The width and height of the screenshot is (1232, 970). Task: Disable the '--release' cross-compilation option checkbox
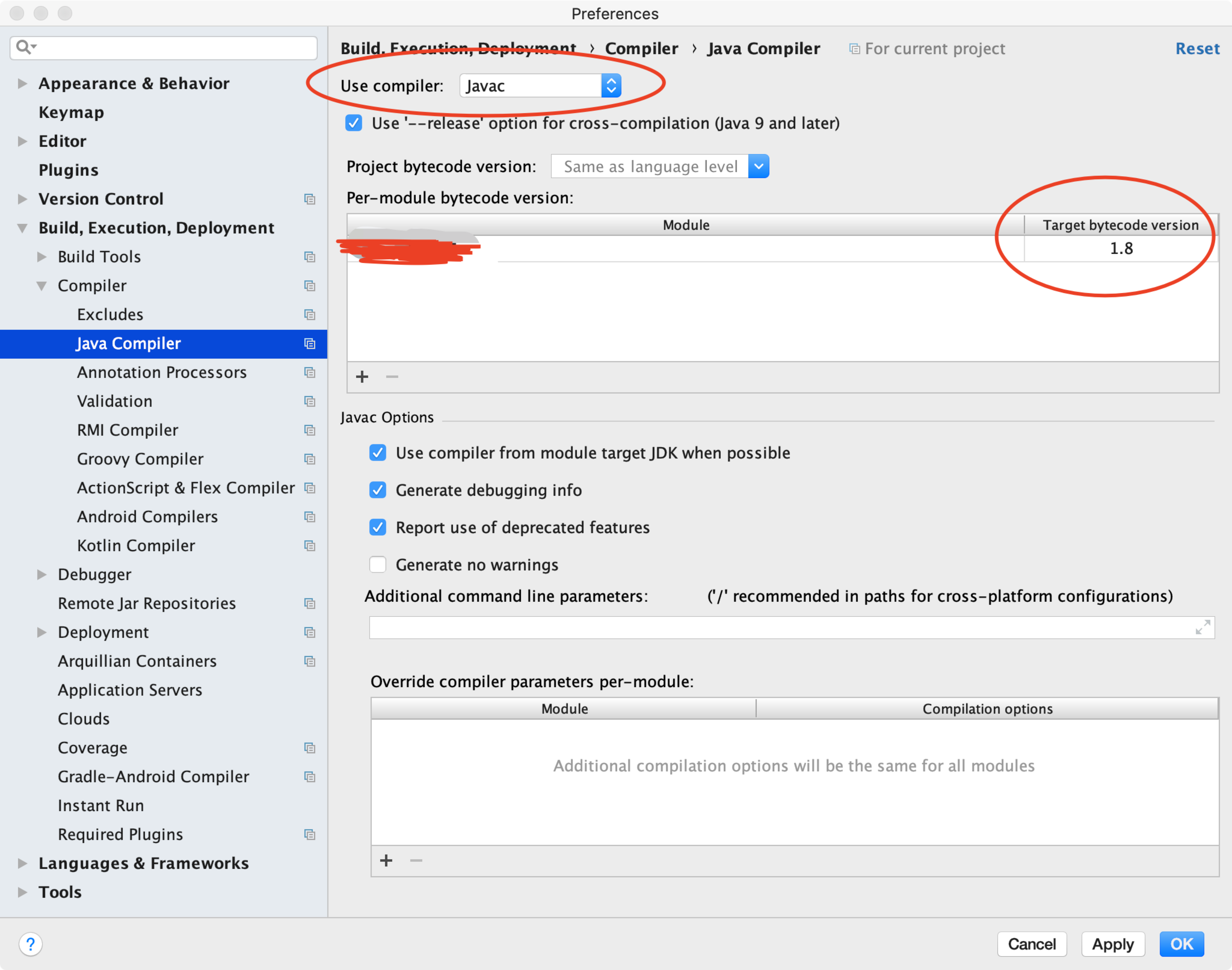(354, 123)
